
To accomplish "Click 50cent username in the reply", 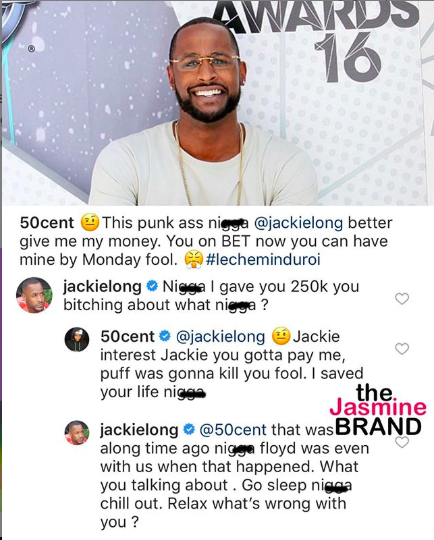I will (x=127, y=337).
